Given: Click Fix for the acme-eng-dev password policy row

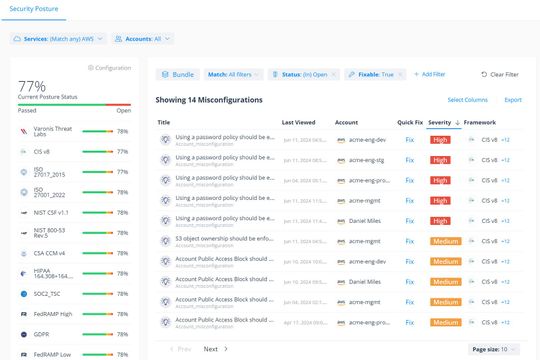Looking at the screenshot, I should (409, 140).
